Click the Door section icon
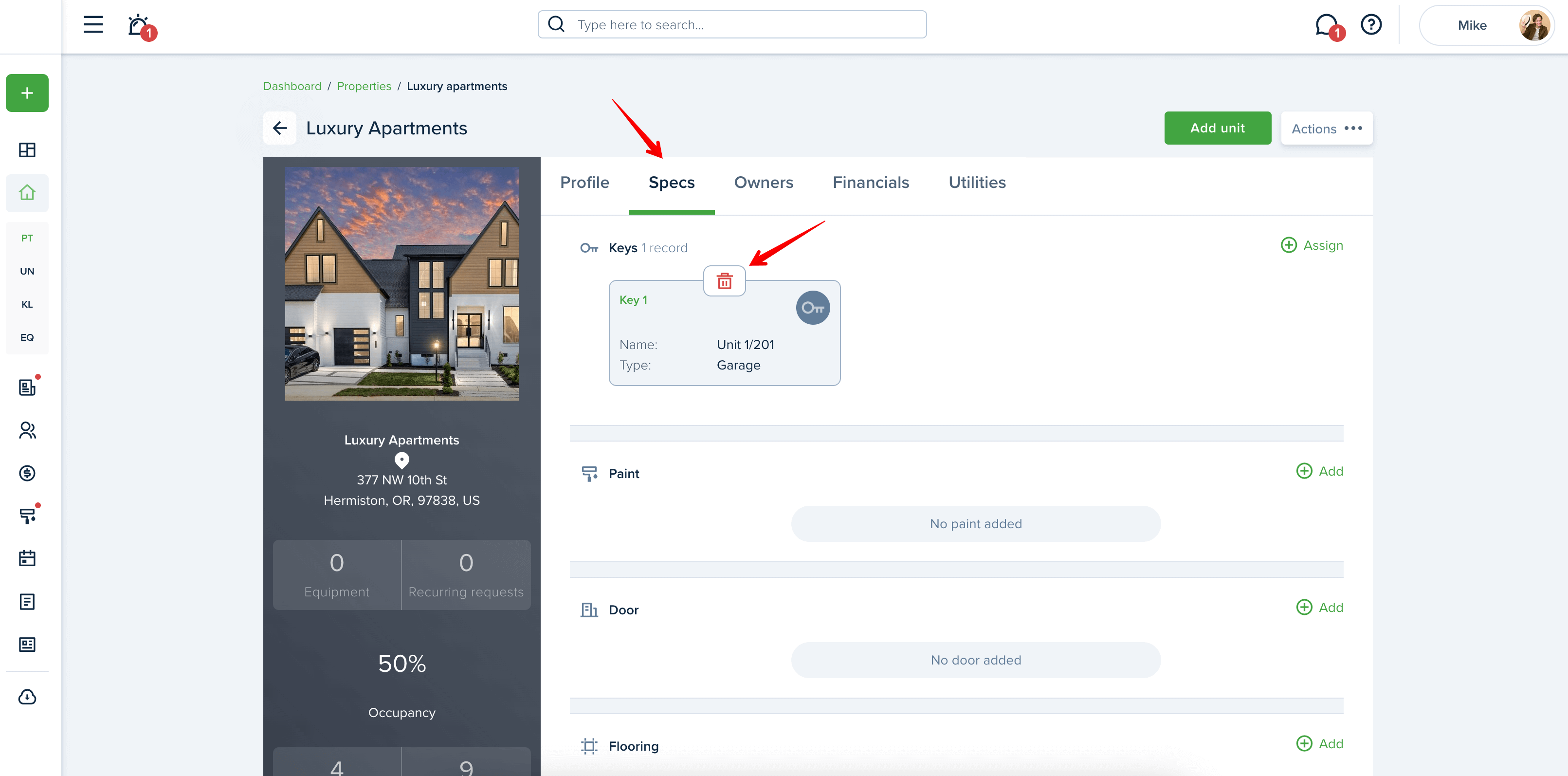Viewport: 1568px width, 776px height. [589, 610]
